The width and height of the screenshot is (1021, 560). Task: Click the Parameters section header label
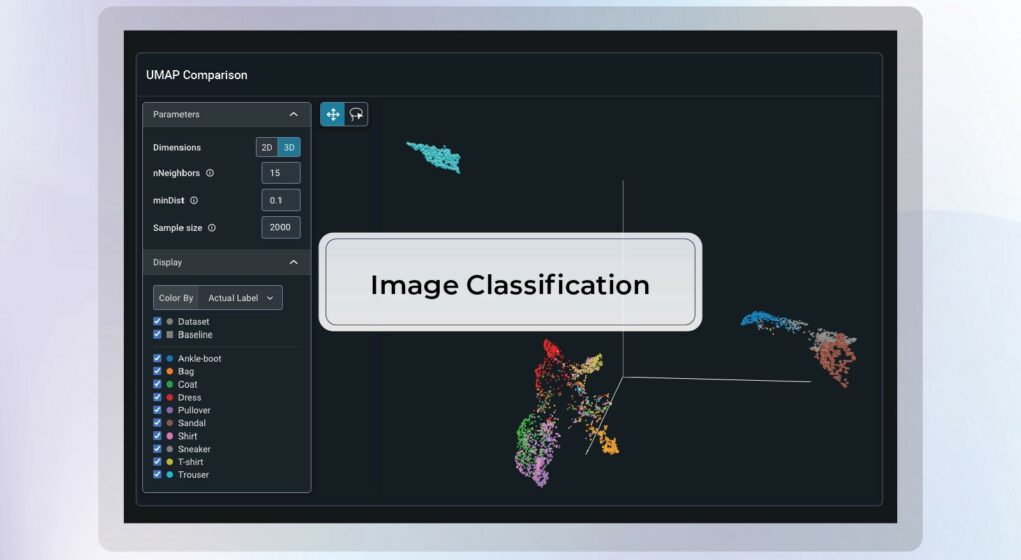176,115
